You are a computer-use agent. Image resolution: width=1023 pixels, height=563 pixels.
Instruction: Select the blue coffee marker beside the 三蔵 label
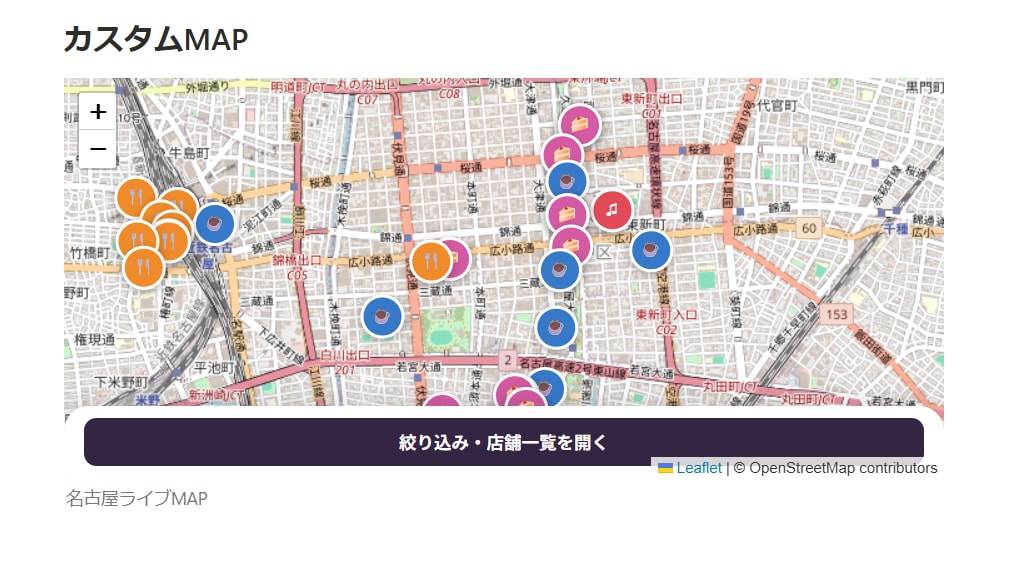560,270
